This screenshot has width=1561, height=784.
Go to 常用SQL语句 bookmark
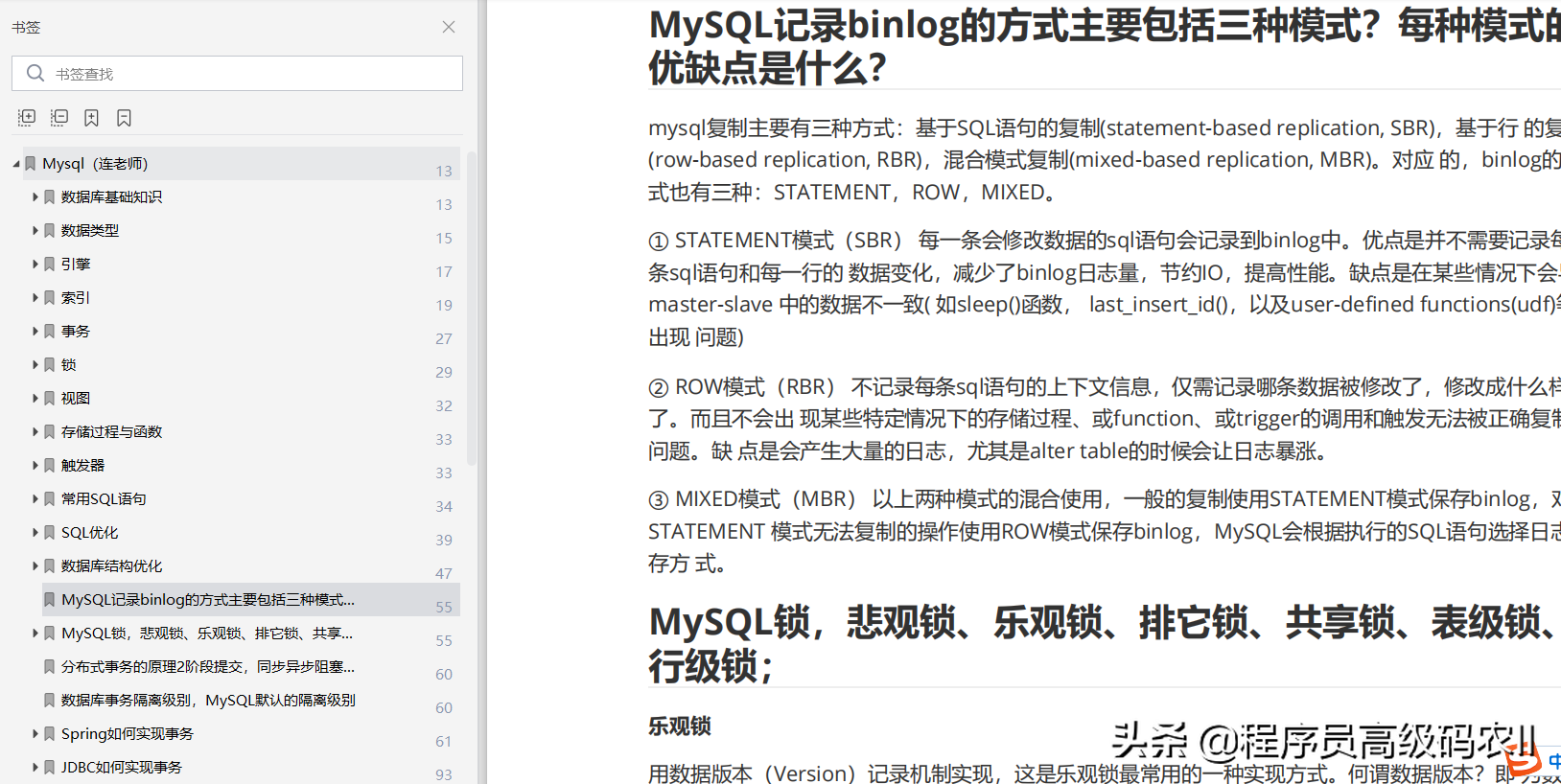(x=104, y=498)
